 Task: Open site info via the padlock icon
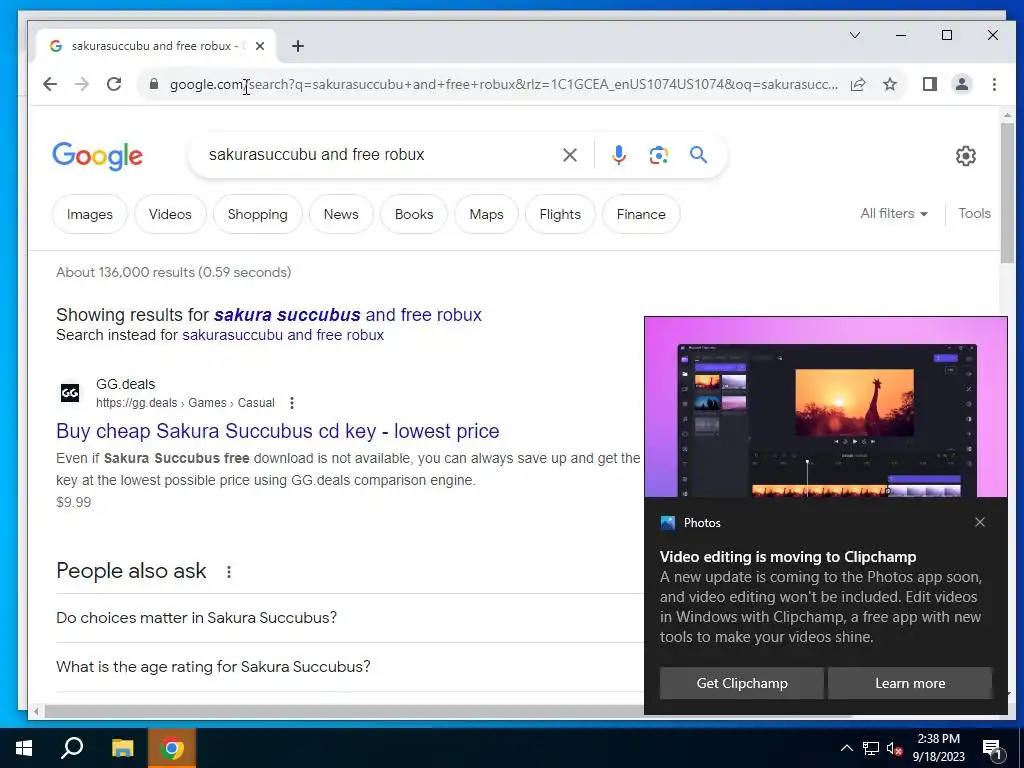click(x=153, y=84)
